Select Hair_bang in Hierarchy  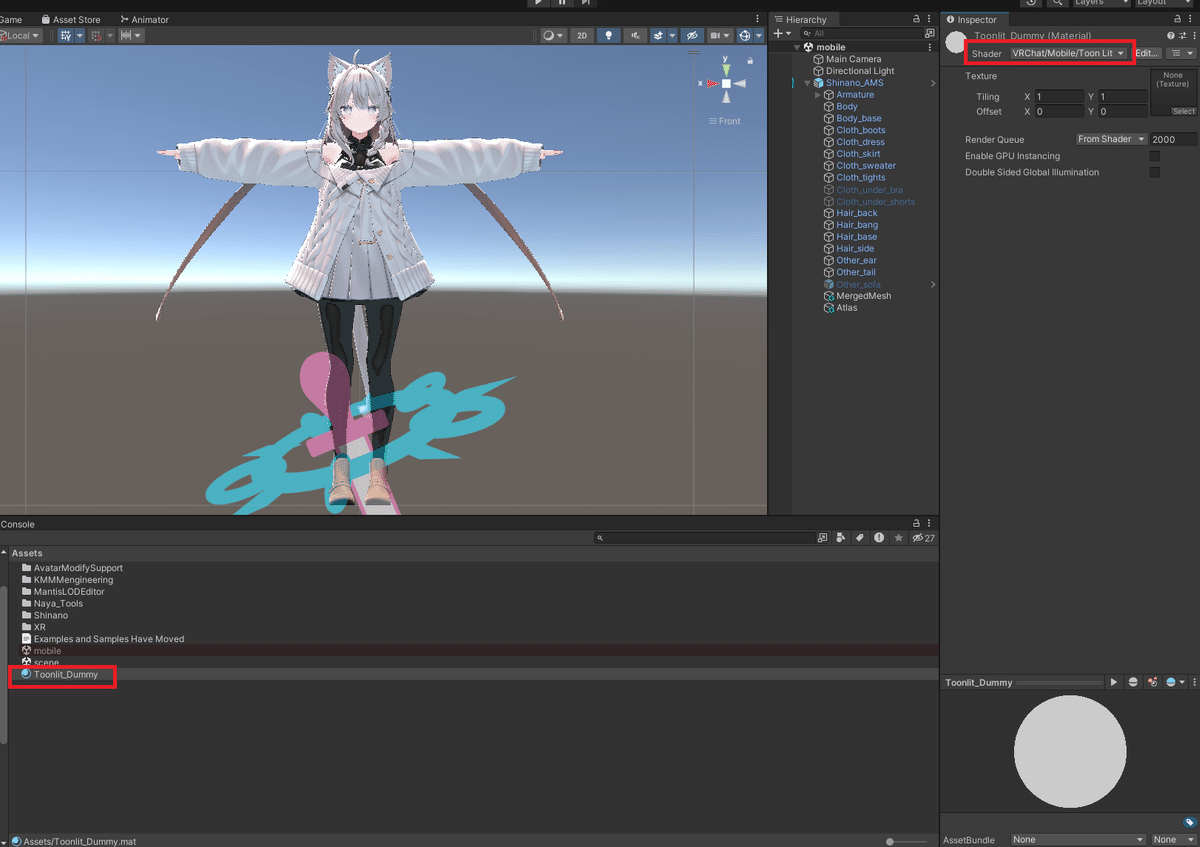857,225
